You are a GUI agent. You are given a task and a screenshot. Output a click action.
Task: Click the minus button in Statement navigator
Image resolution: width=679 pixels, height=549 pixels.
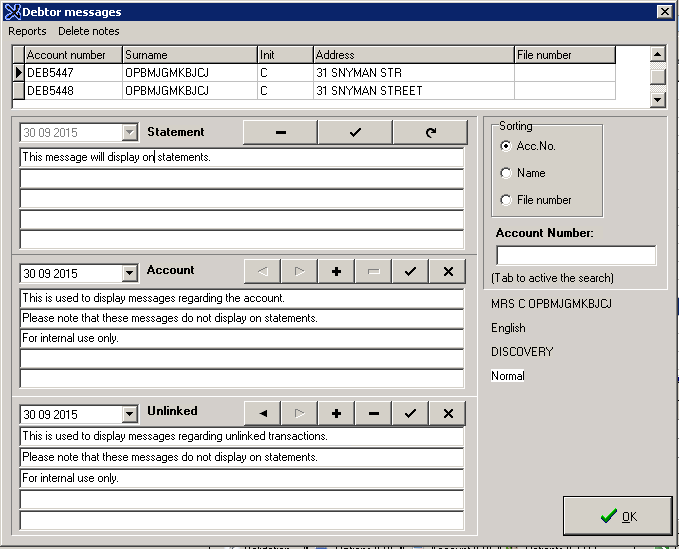[x=280, y=132]
